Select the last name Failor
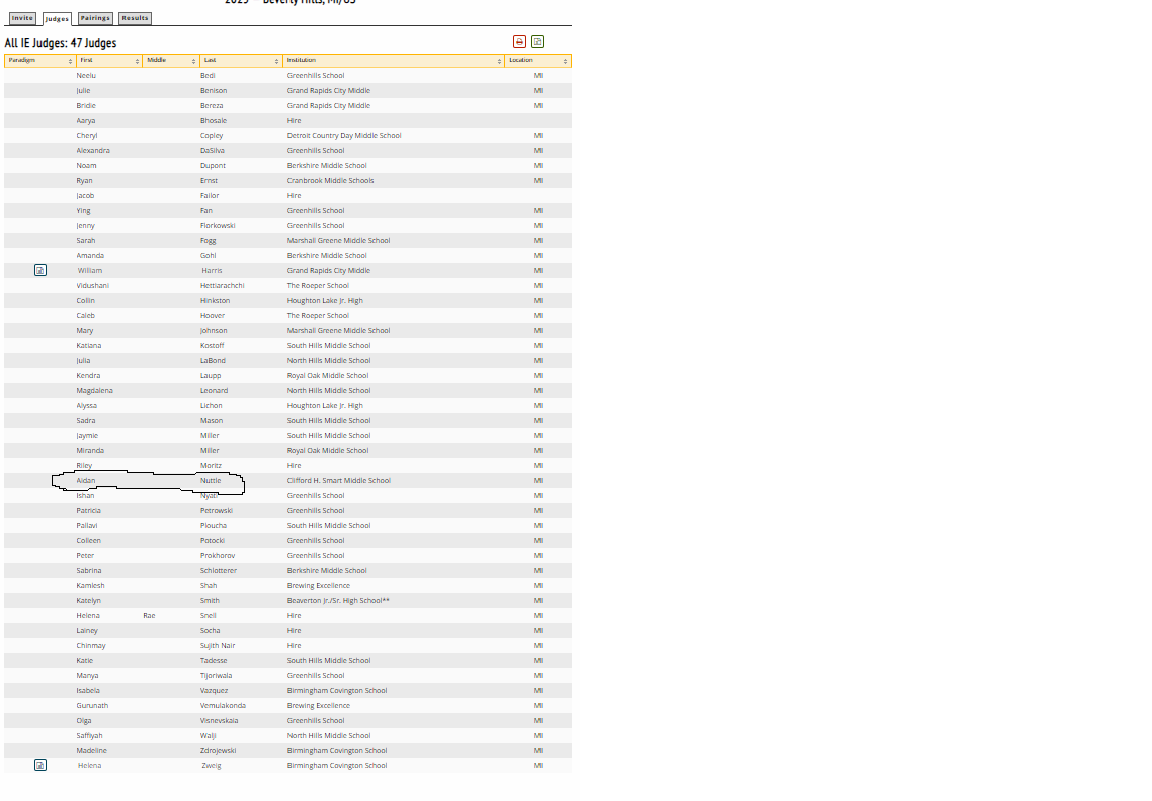 (209, 195)
